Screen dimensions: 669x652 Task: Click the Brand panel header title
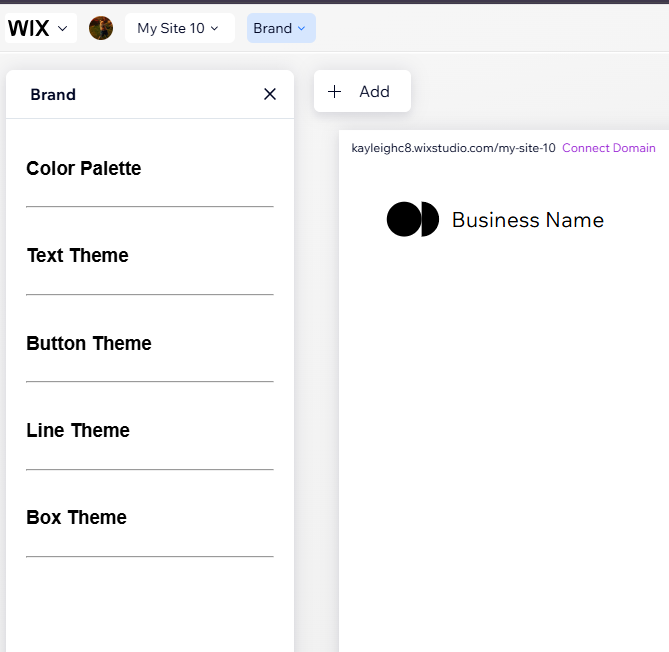coord(53,95)
